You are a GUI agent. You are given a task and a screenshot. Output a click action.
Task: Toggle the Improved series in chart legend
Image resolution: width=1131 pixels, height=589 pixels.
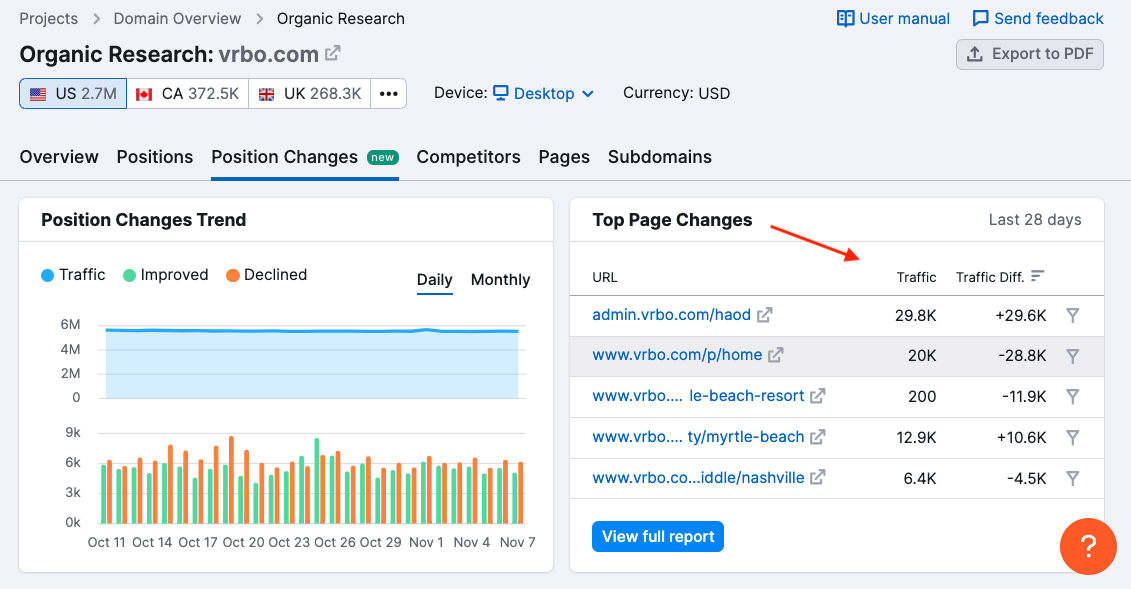click(165, 275)
